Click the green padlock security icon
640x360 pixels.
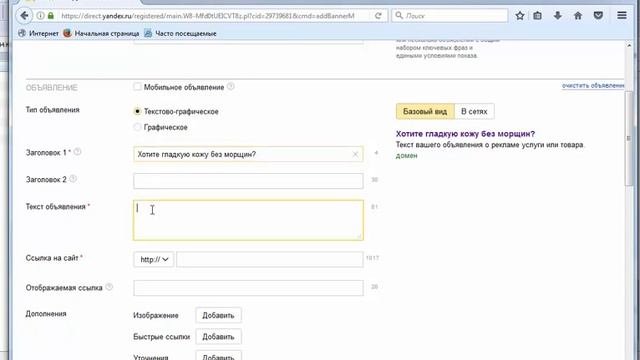click(x=51, y=16)
